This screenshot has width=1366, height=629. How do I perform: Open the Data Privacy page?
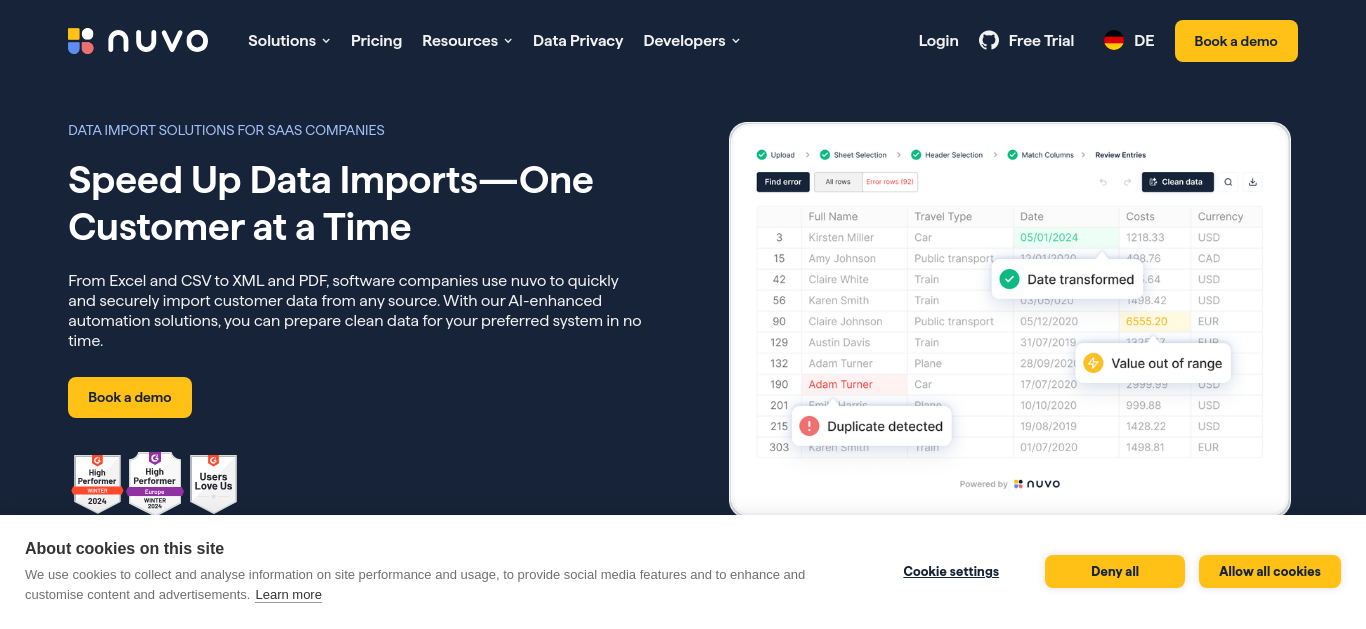point(578,41)
